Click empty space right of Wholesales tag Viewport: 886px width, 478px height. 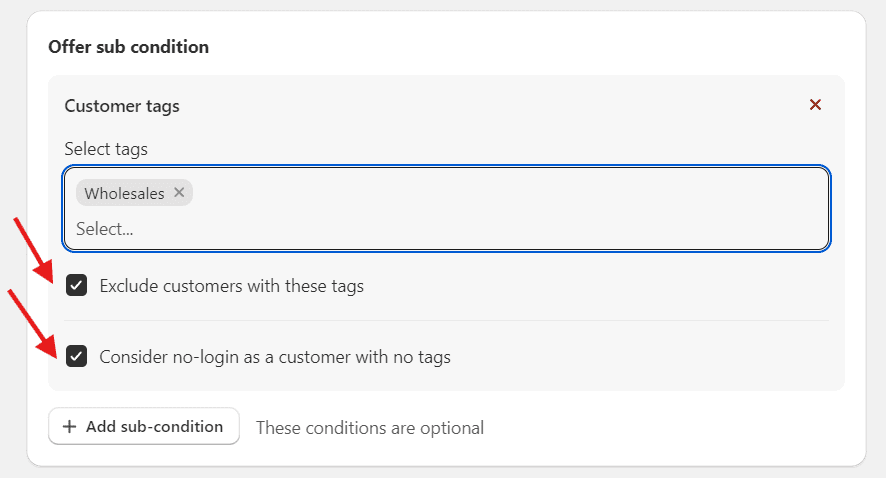(x=500, y=193)
